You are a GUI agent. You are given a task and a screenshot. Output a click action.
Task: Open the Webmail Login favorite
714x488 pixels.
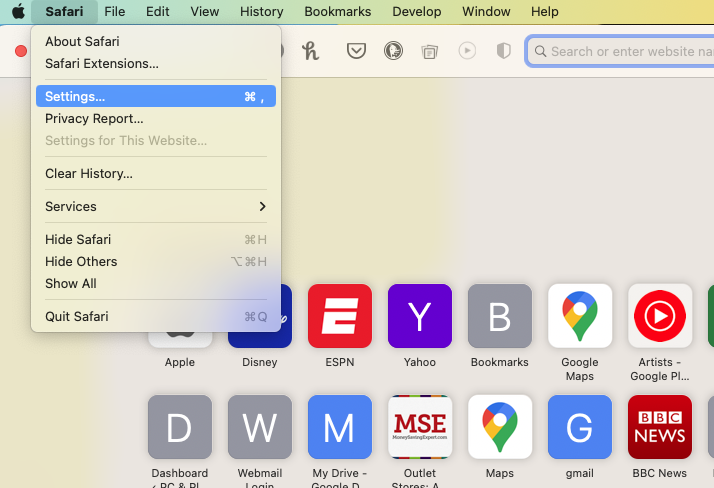click(x=260, y=427)
